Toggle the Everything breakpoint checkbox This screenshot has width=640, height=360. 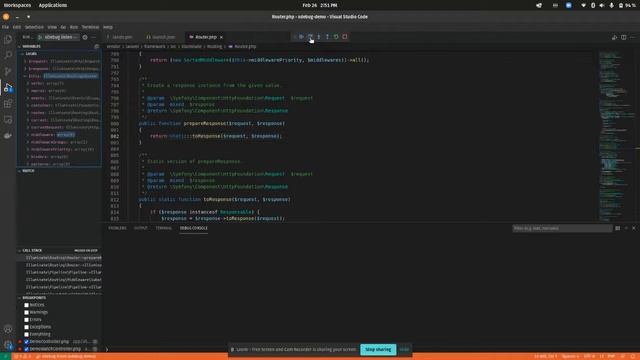[x=27, y=334]
